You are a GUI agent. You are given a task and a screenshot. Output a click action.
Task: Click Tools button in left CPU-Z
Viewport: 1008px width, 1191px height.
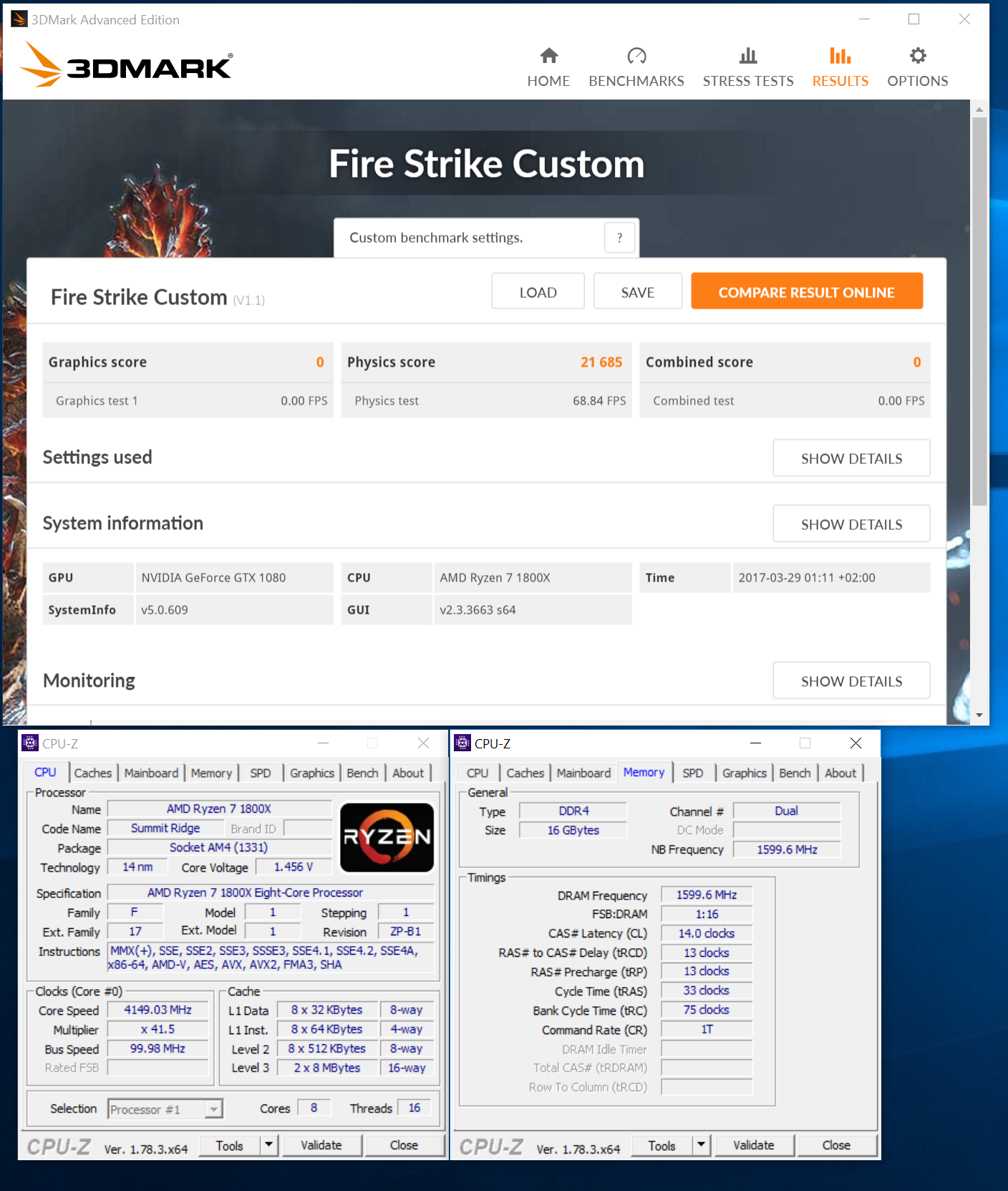coord(229,1145)
